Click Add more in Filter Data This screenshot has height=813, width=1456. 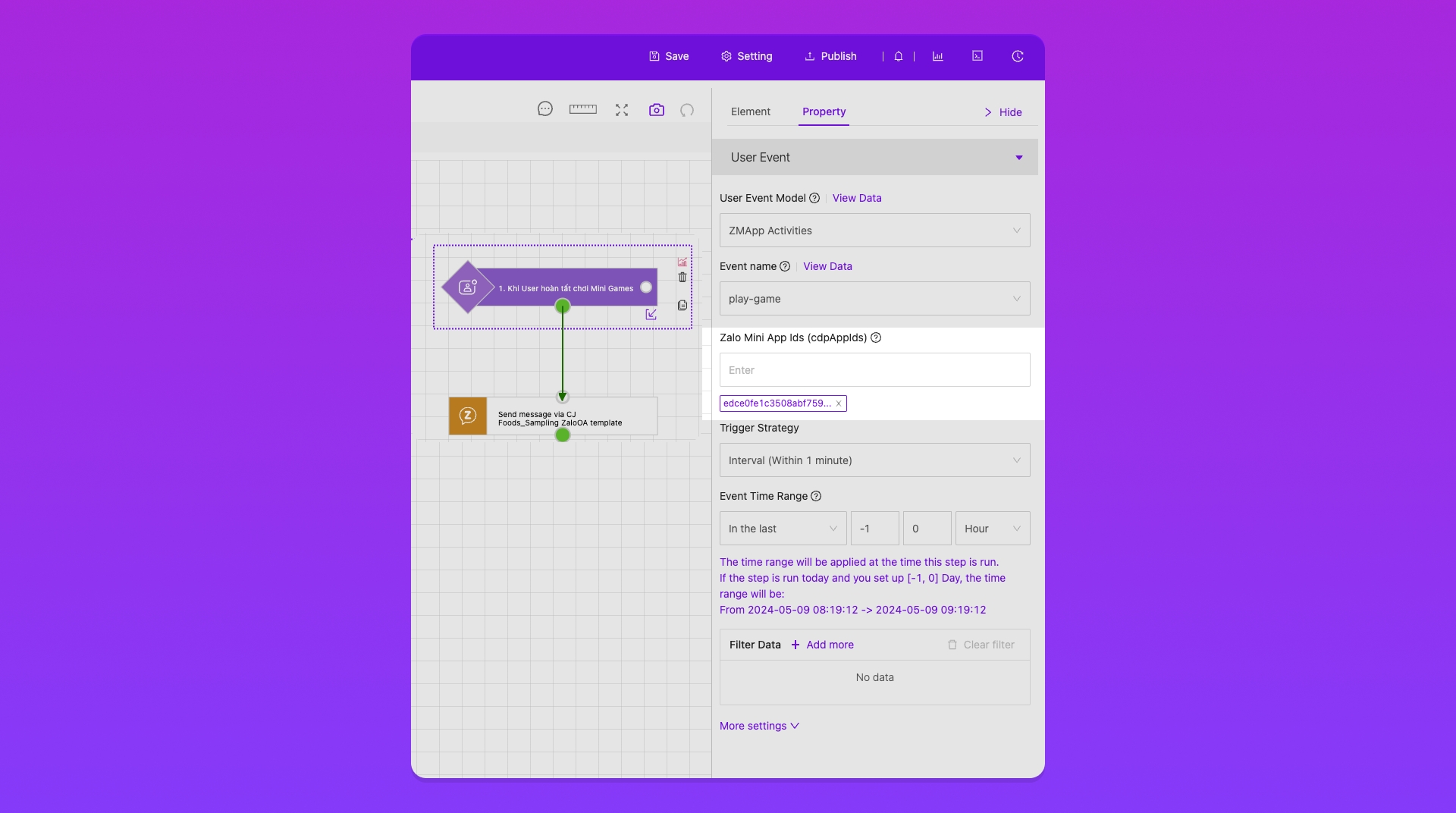pyautogui.click(x=822, y=645)
